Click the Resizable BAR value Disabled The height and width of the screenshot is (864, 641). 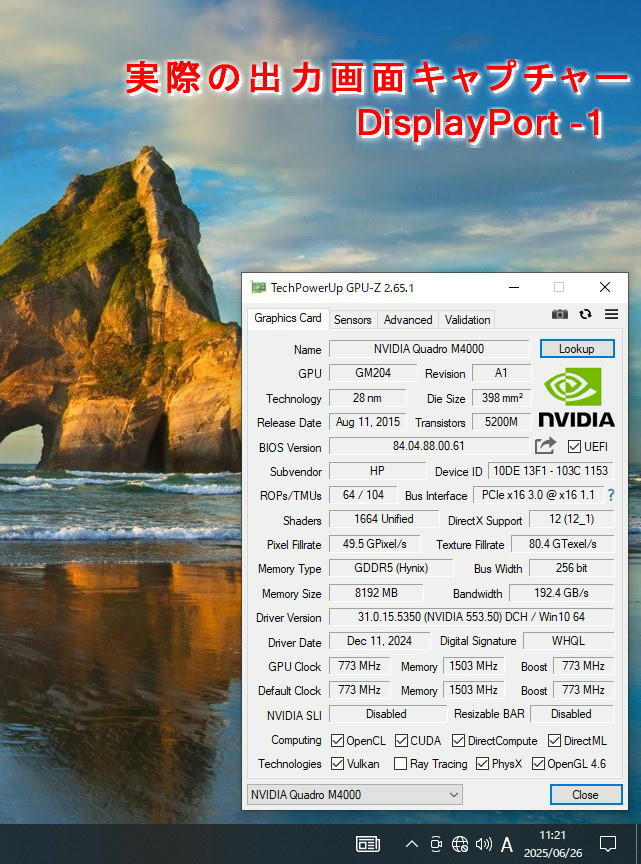(572, 714)
